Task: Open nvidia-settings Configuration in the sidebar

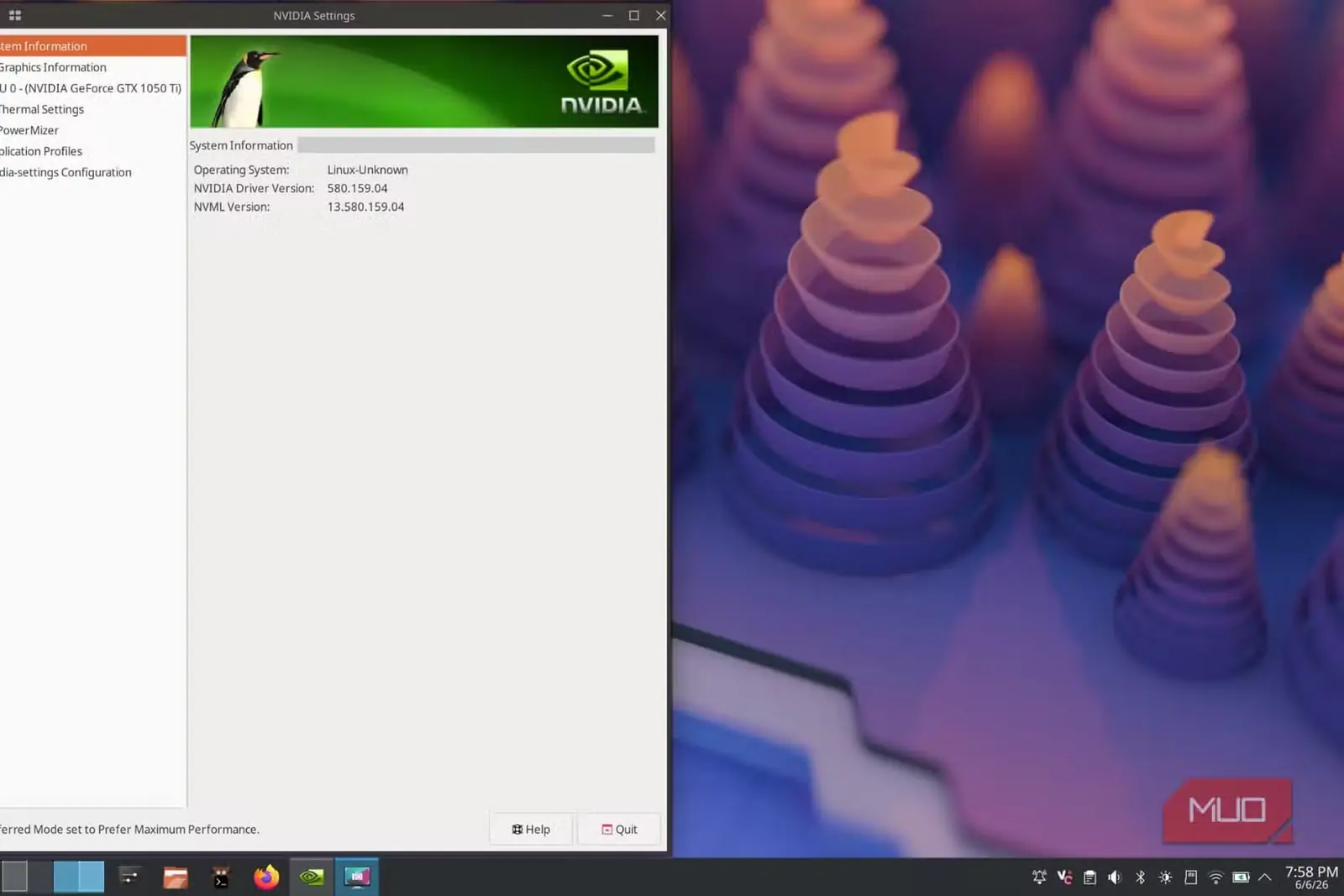Action: coord(92,172)
